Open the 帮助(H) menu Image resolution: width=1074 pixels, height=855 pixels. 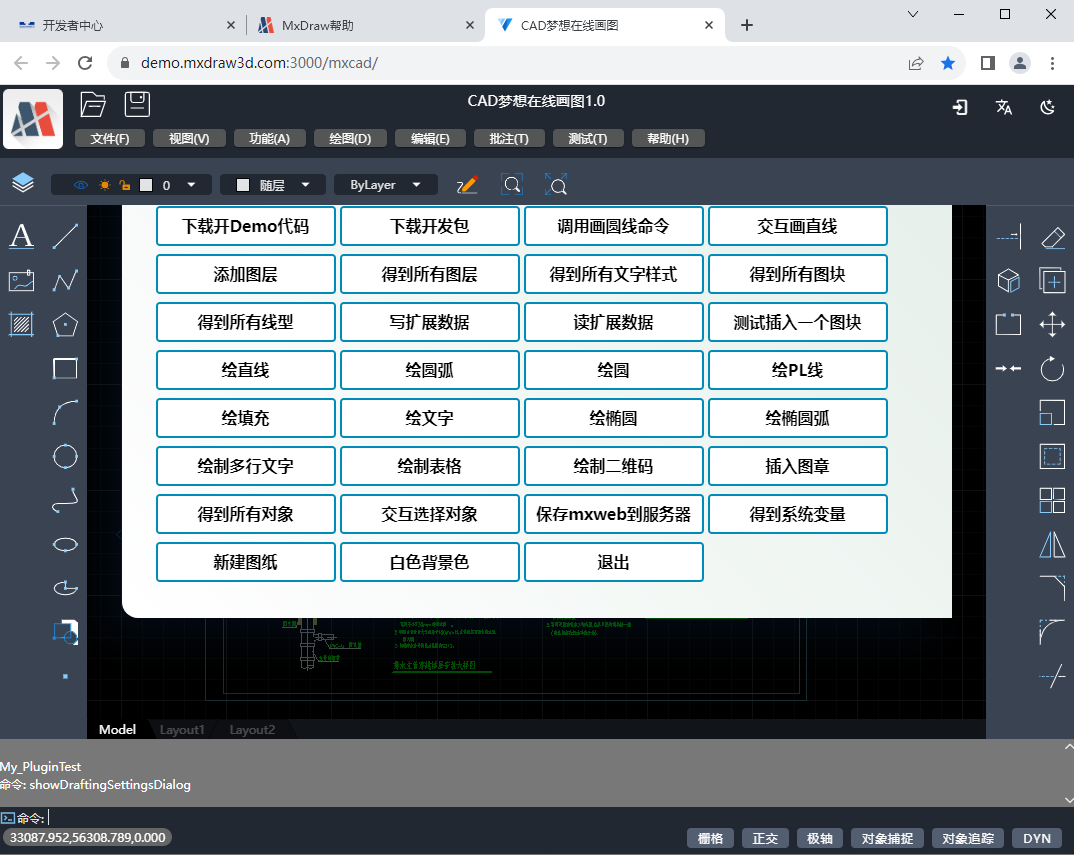click(668, 138)
